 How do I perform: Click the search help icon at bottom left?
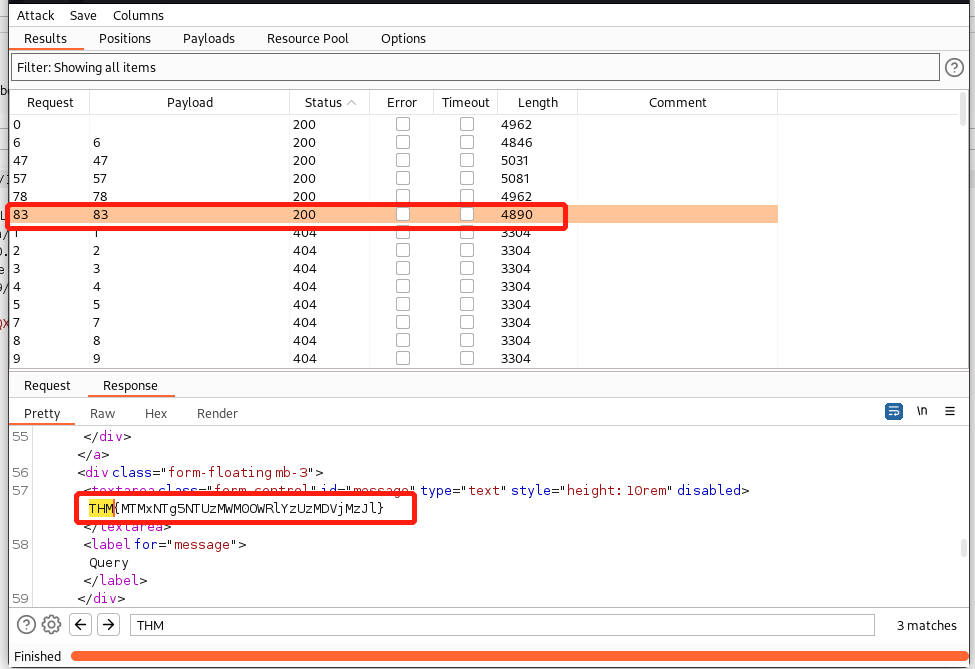(26, 625)
